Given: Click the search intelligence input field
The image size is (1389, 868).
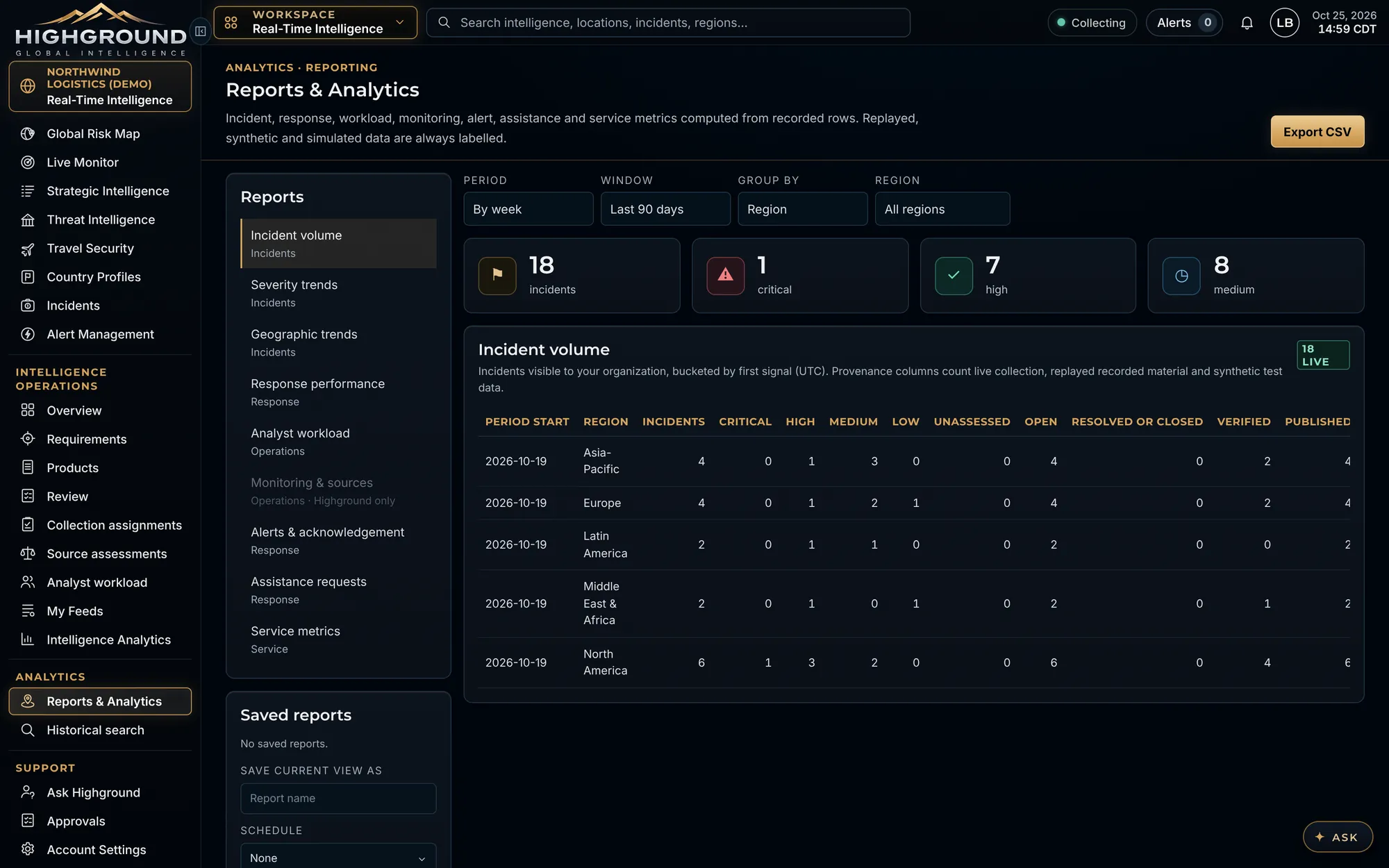Looking at the screenshot, I should pyautogui.click(x=668, y=23).
